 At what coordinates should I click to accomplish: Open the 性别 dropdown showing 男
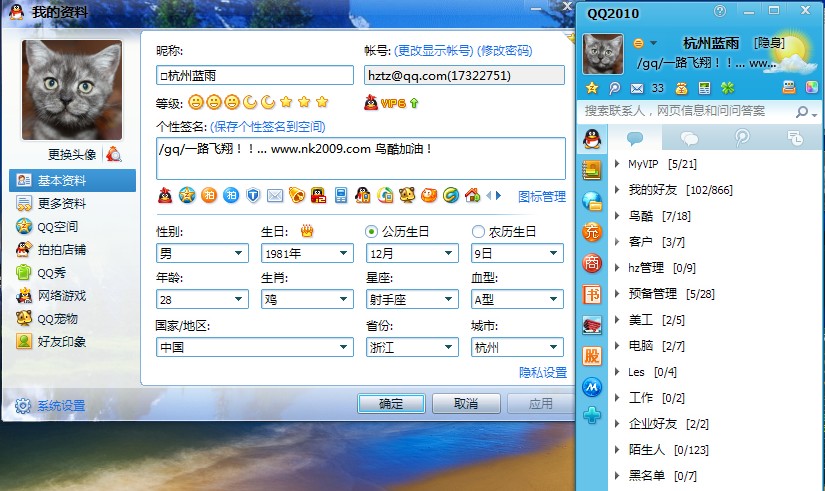tap(202, 253)
